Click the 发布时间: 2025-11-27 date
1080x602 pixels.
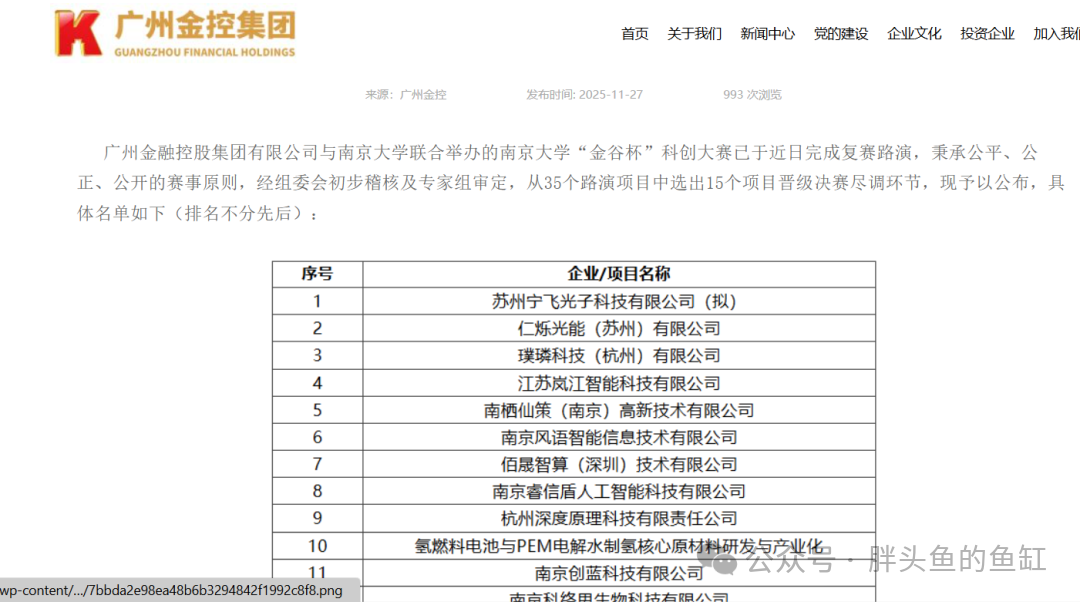(x=584, y=95)
